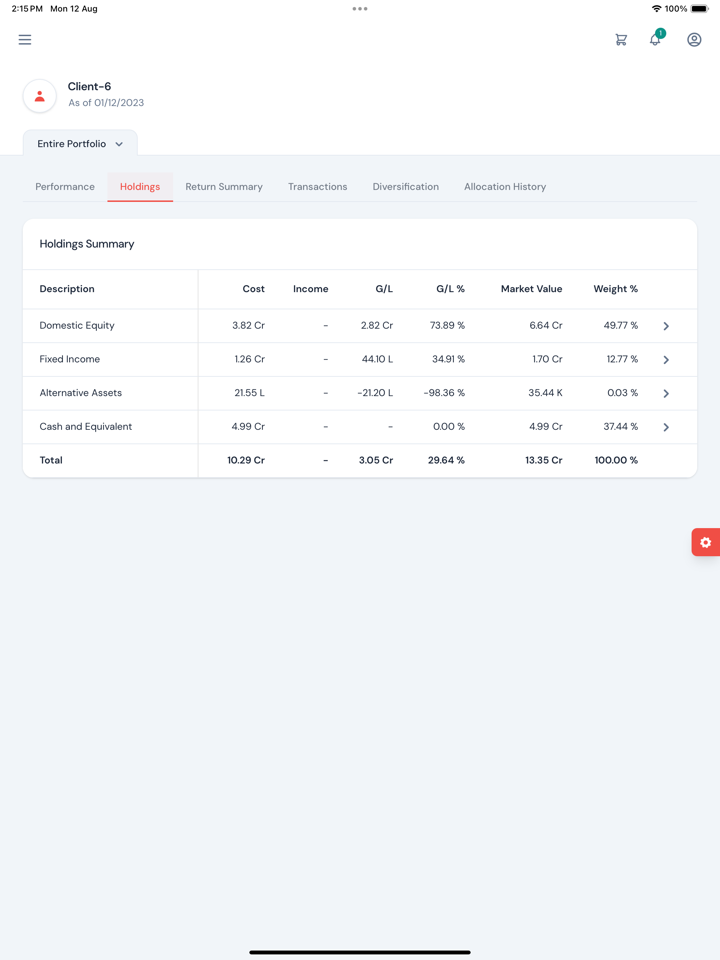
Task: Tap the Client-6 avatar icon
Action: [40, 96]
